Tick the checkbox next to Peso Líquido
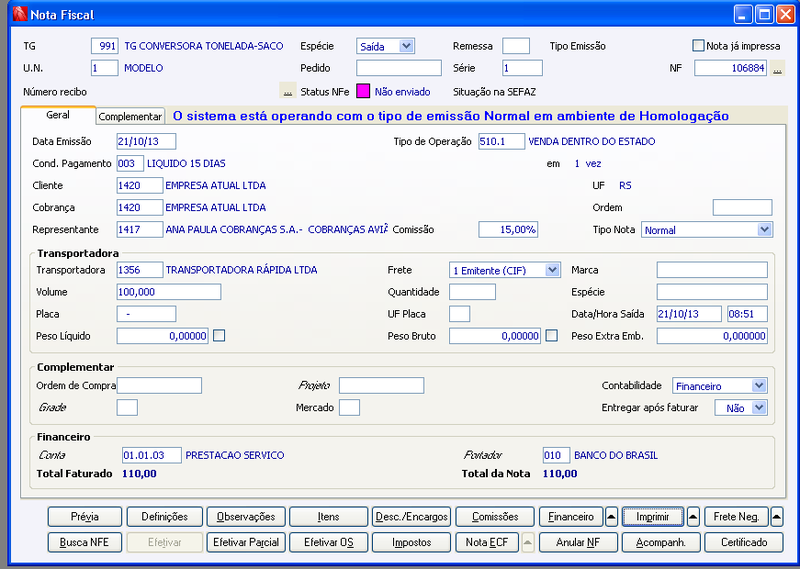Screen dimensions: 800x569 (219, 336)
